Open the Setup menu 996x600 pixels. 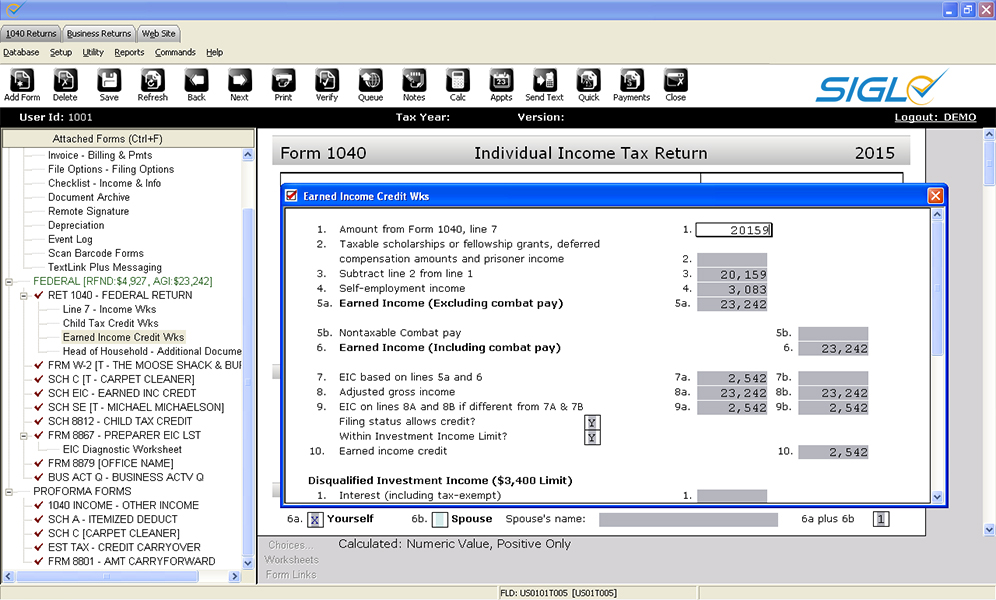coord(61,52)
